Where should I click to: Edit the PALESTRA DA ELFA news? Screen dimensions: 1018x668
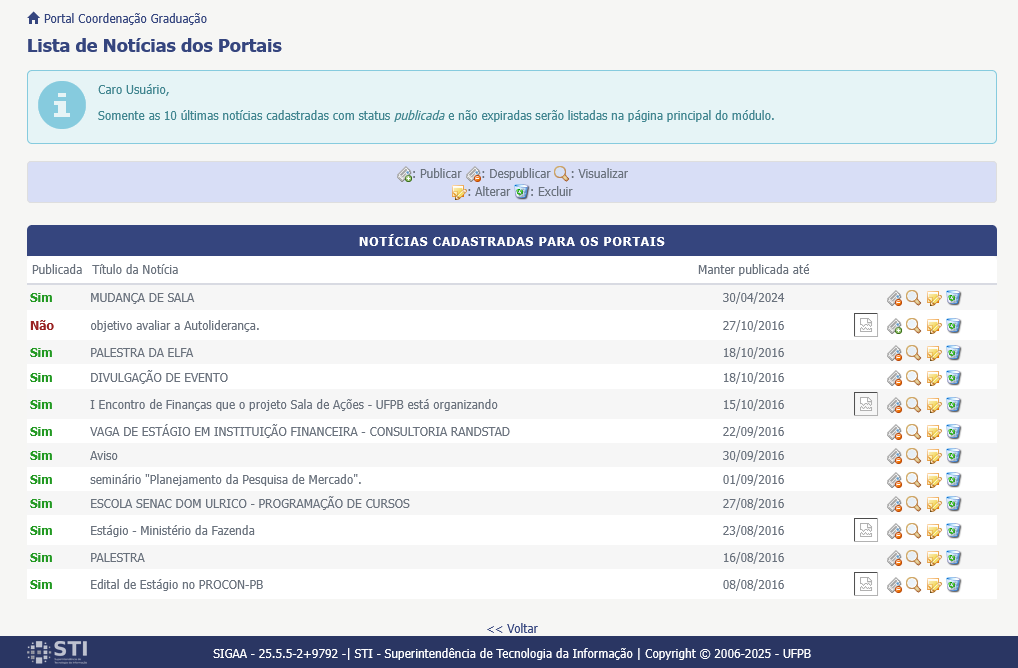(934, 353)
